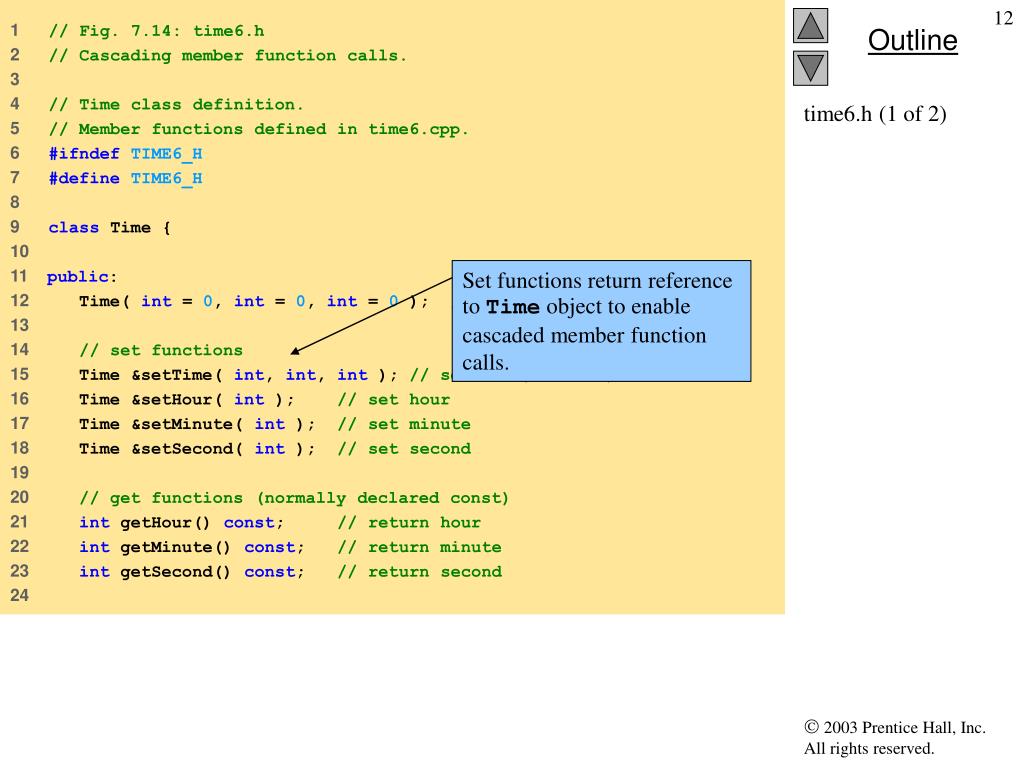Click the '// Time class definition.' comment
Image resolution: width=1024 pixels, height=768 pixels.
click(x=176, y=104)
